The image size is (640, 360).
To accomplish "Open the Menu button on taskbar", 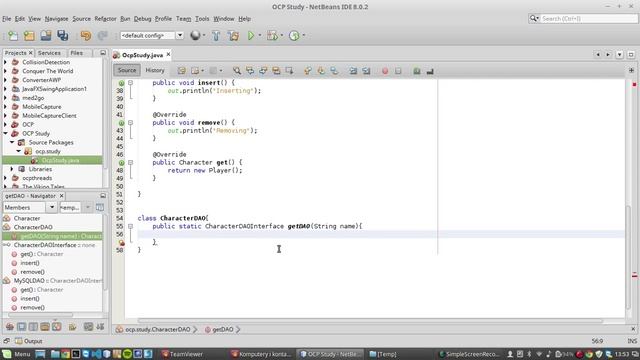I will (x=16, y=354).
